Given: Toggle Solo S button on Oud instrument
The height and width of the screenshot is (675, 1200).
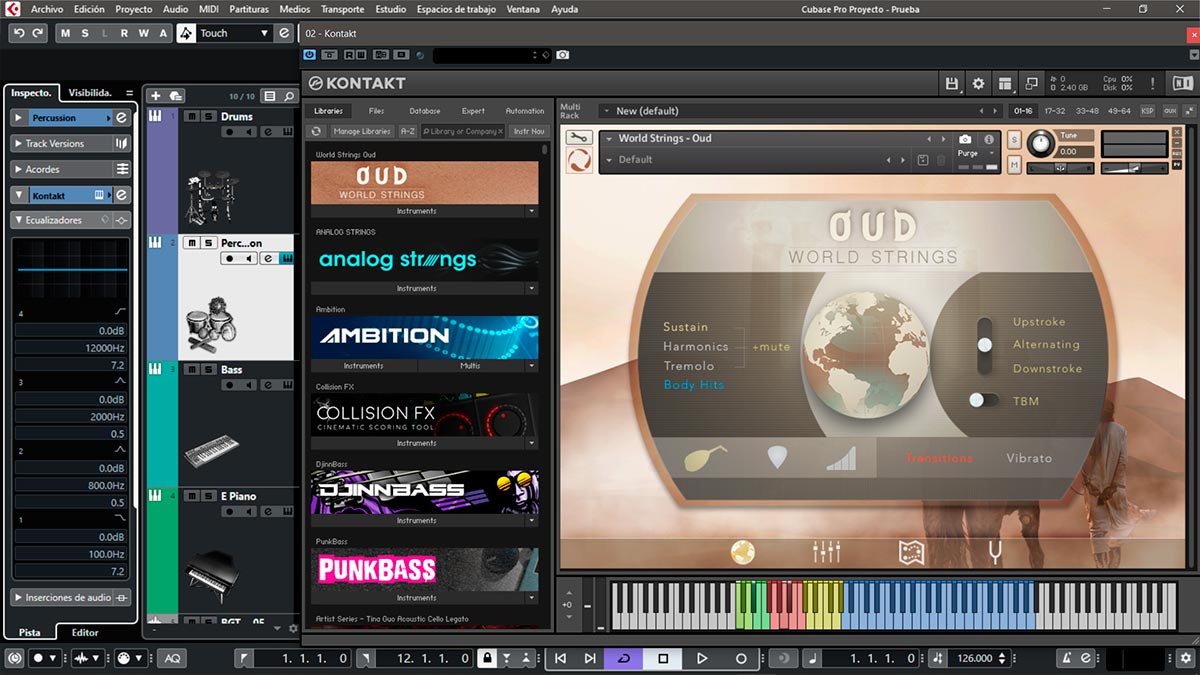Looking at the screenshot, I should pos(1014,139).
